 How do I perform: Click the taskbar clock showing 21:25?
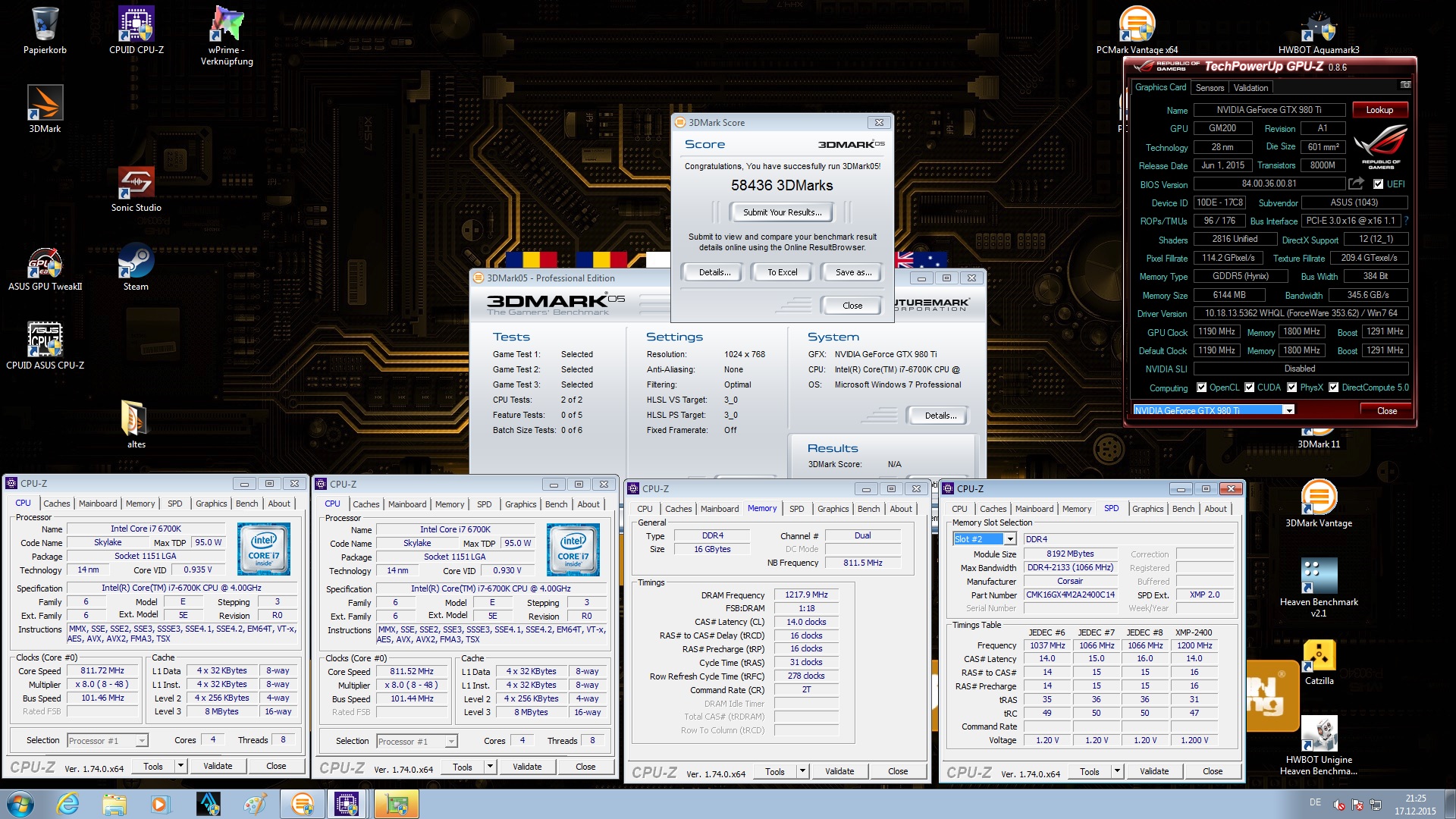tap(1415, 805)
